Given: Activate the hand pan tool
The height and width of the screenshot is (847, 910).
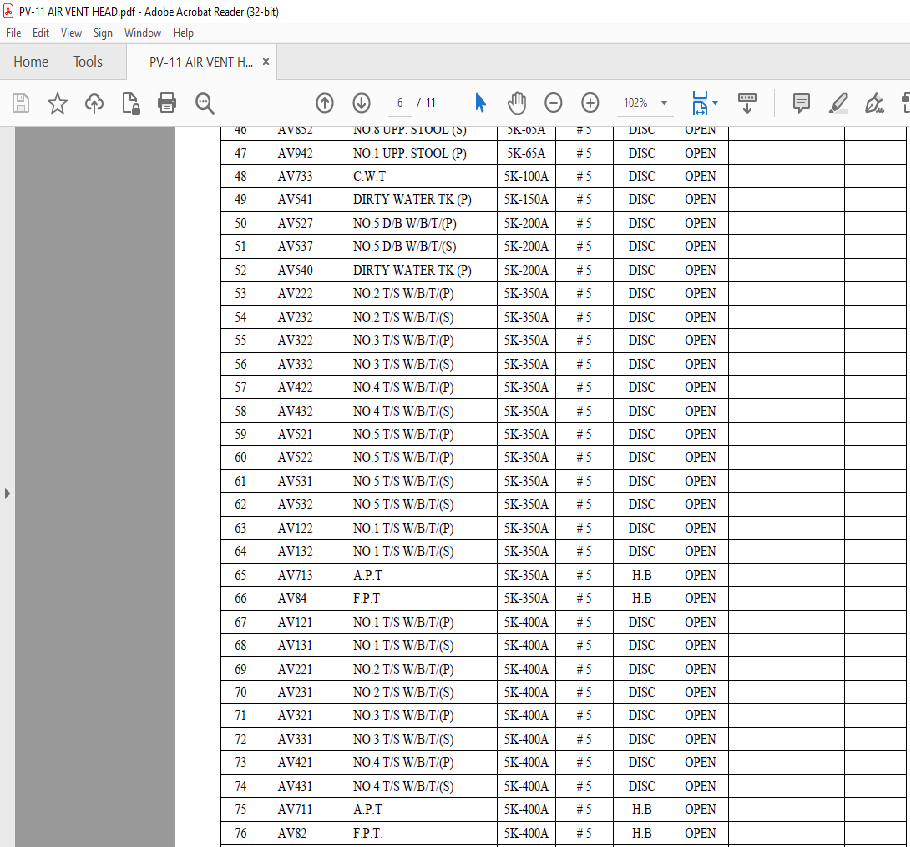Looking at the screenshot, I should tap(516, 103).
